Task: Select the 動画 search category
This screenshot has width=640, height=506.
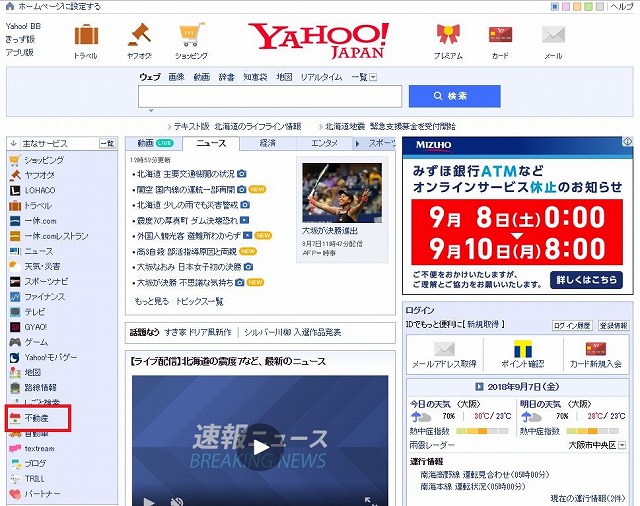Action: 202,77
